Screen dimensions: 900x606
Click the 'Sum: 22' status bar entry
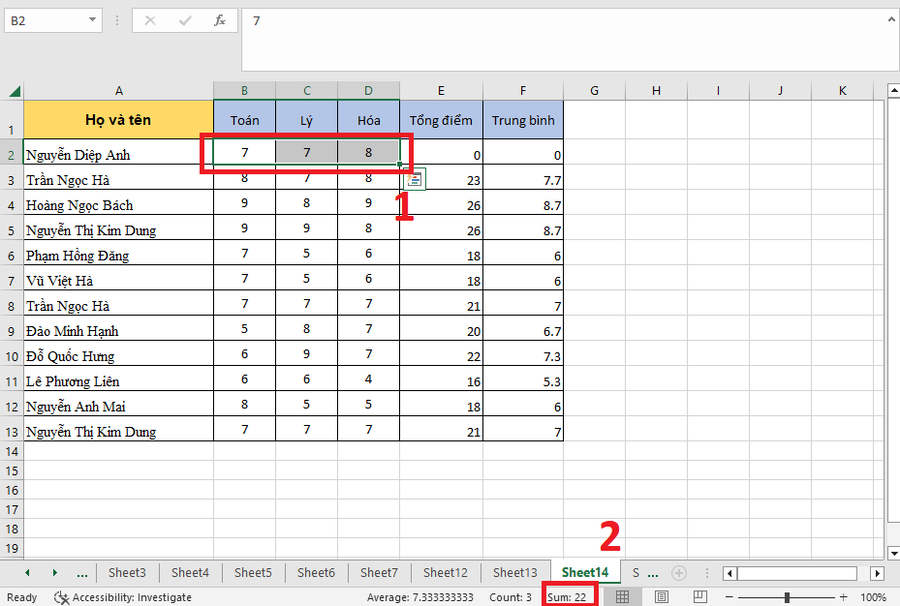click(567, 597)
